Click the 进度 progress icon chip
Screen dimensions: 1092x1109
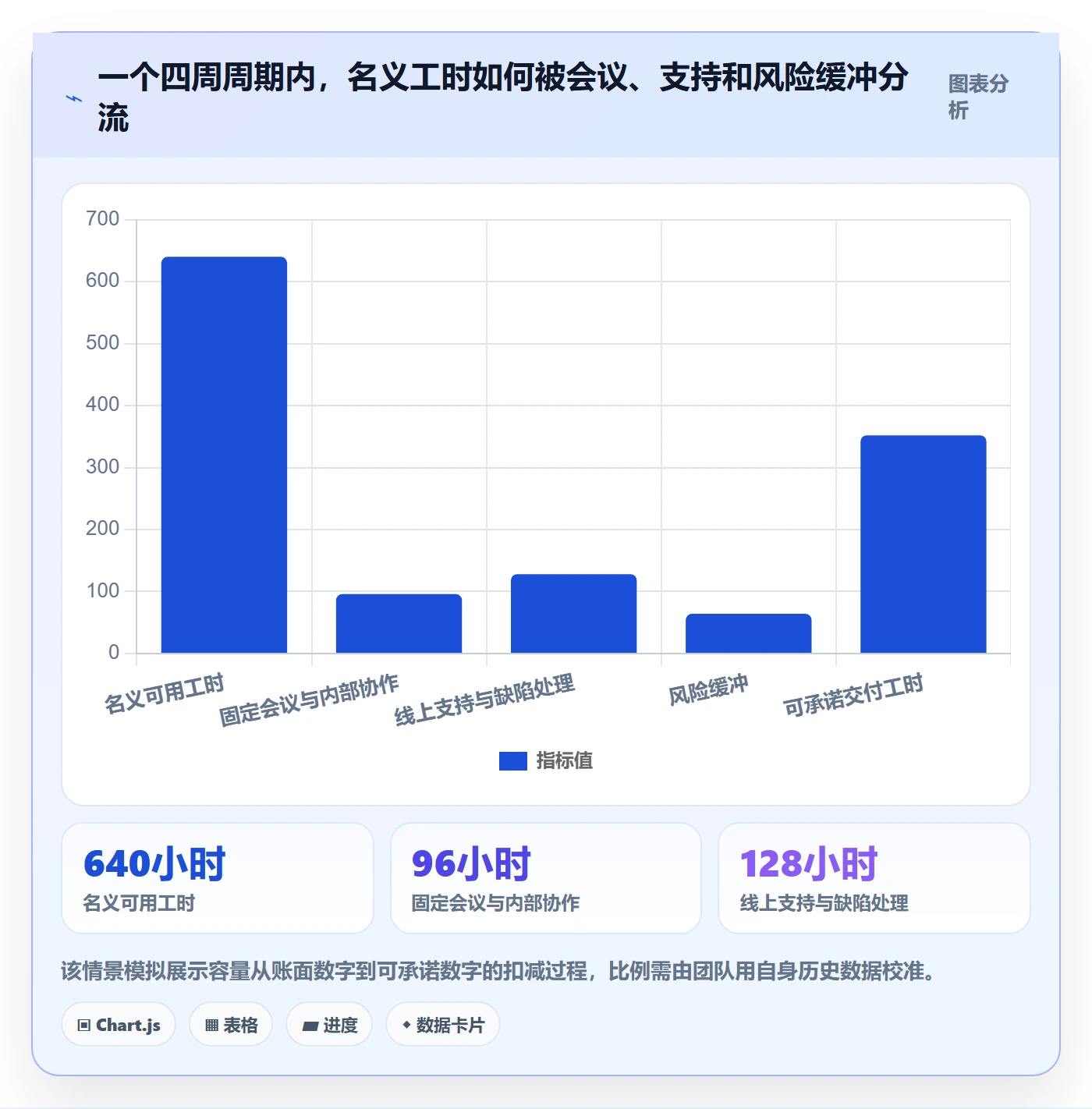(329, 1025)
